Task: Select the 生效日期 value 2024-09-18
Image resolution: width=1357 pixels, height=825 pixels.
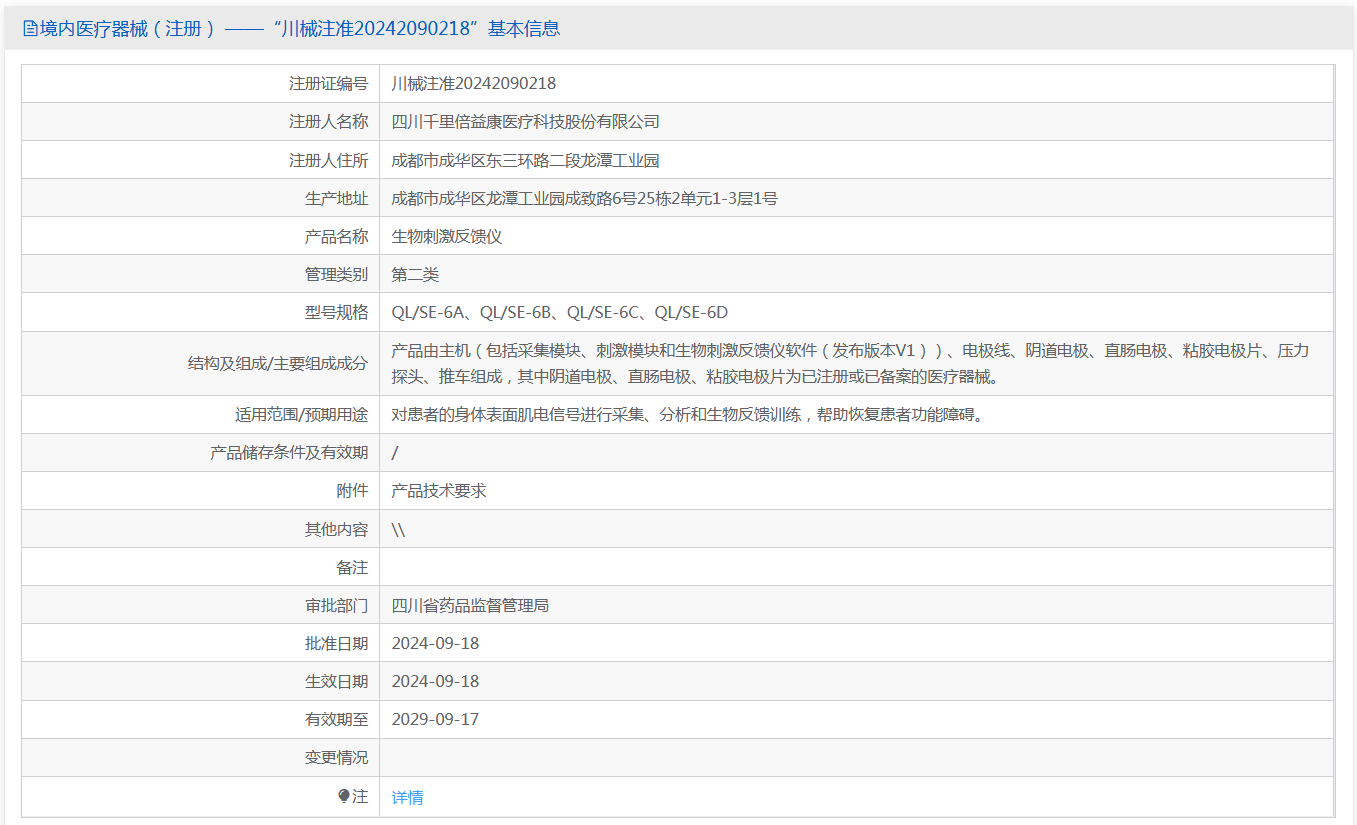Action: tap(435, 681)
